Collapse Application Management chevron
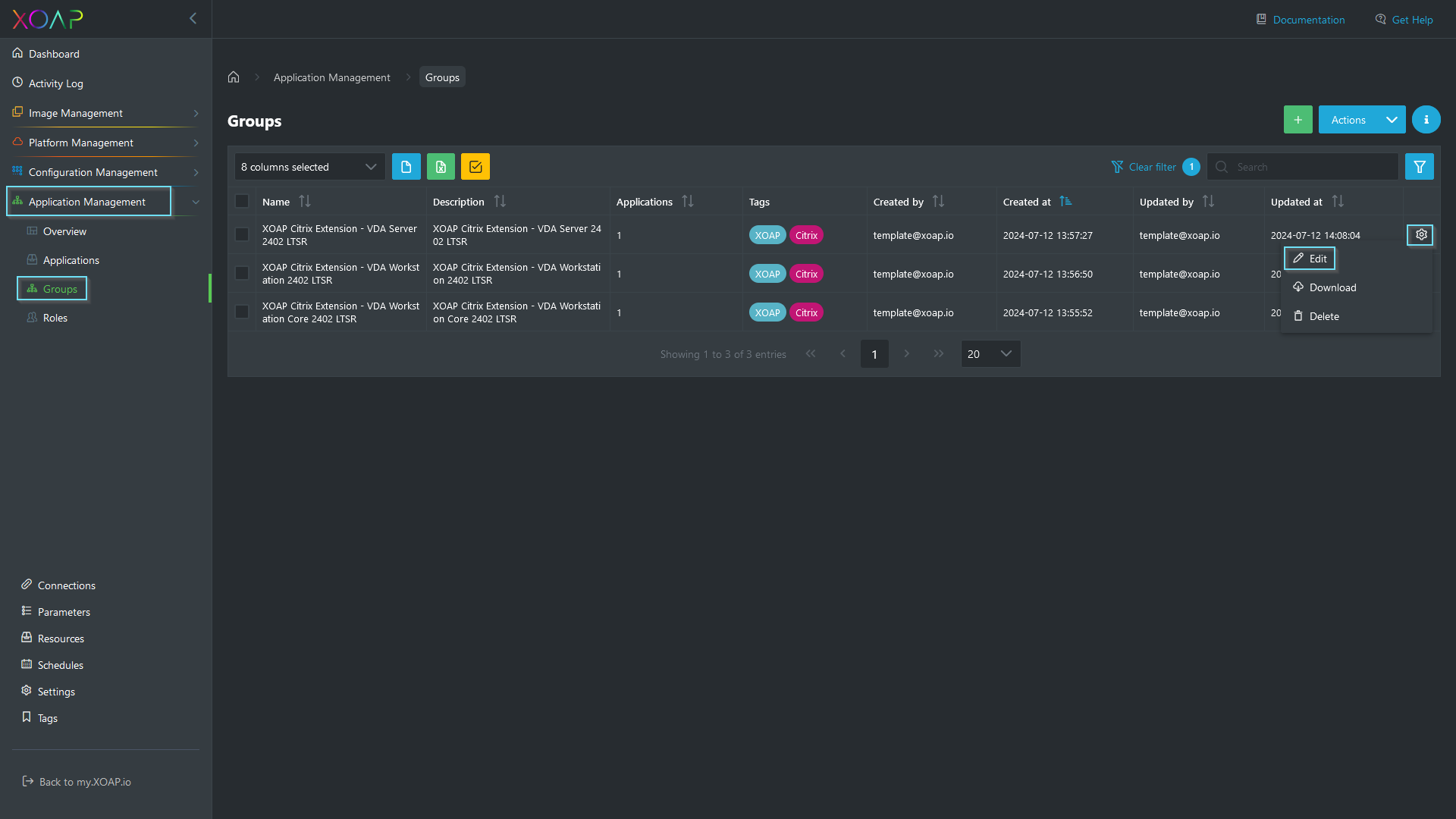Viewport: 1456px width, 819px height. click(196, 202)
